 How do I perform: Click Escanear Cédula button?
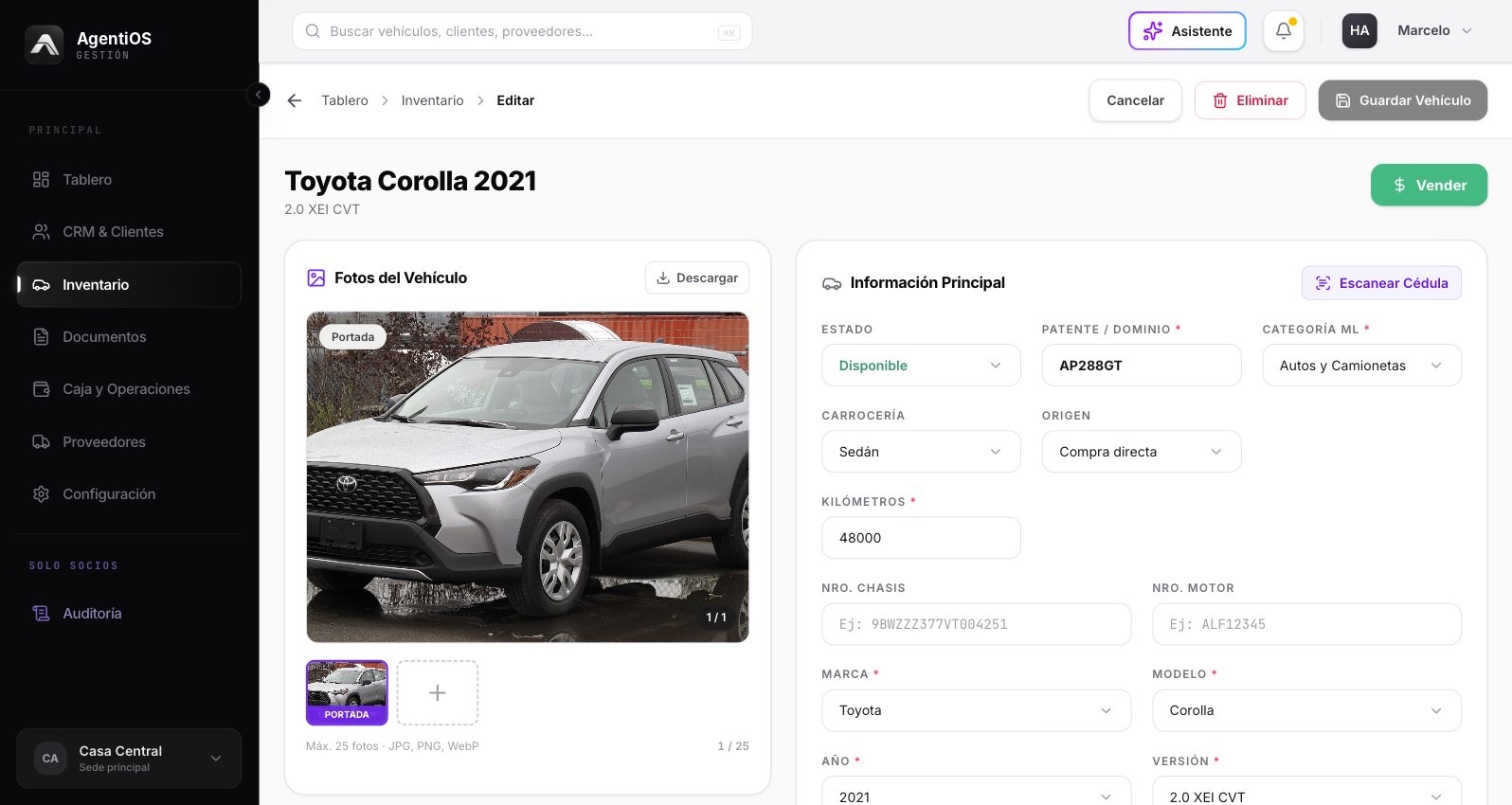tap(1381, 283)
